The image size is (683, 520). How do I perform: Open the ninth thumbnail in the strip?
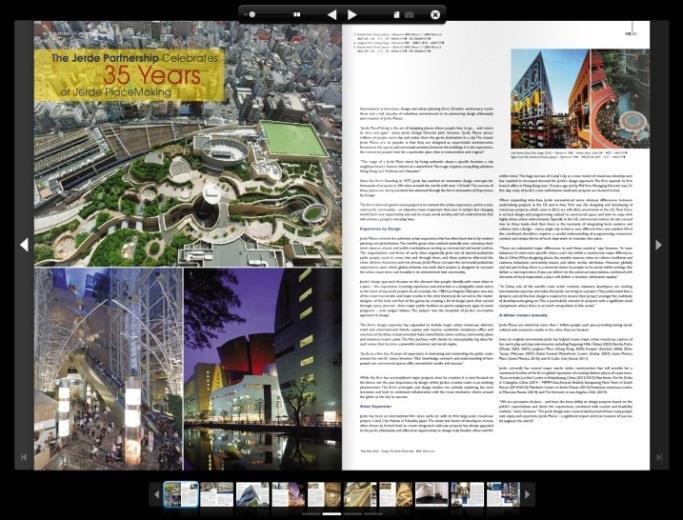467,494
